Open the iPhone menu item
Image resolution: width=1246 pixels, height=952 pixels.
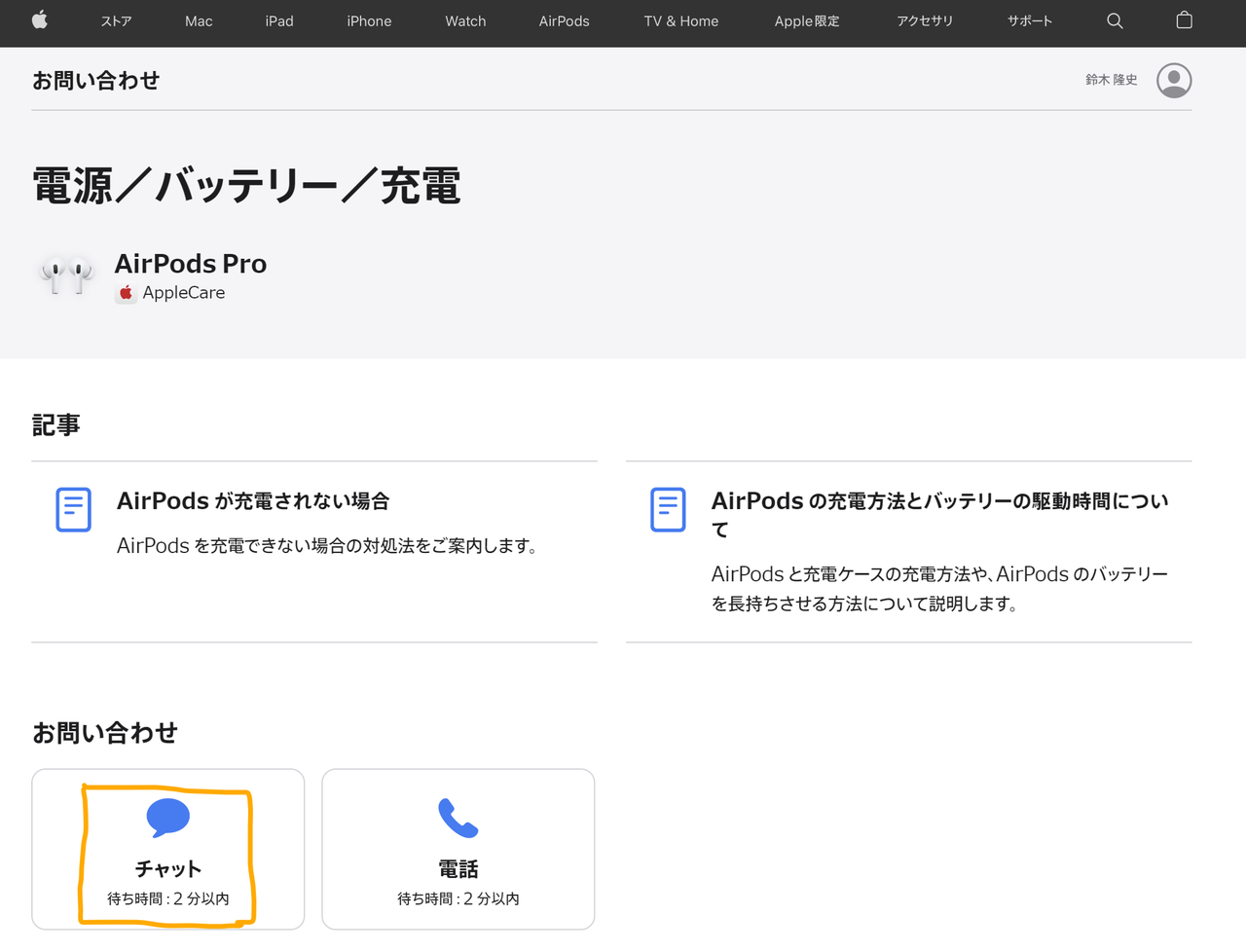click(x=369, y=20)
